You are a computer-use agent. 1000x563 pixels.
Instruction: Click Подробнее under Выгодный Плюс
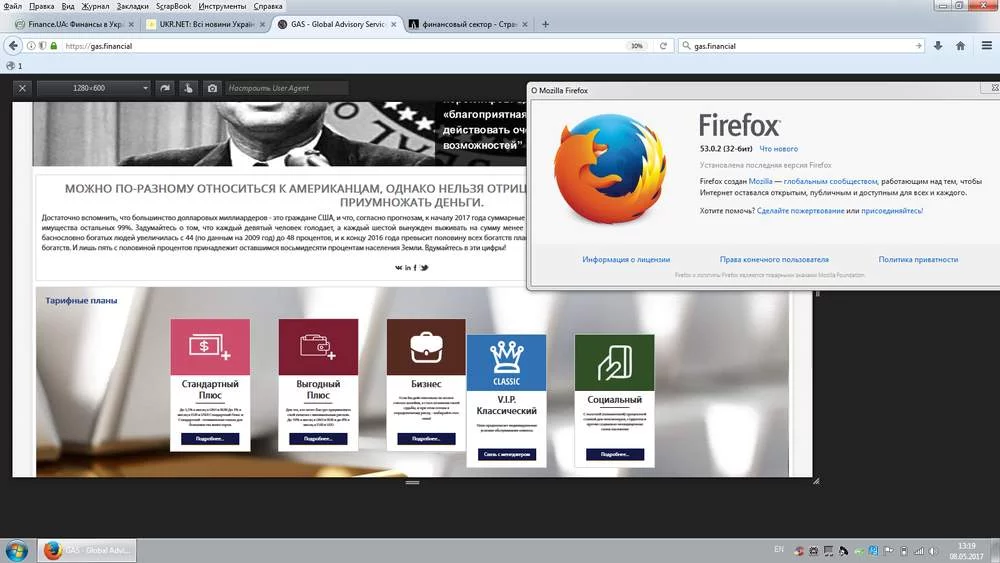tap(318, 439)
